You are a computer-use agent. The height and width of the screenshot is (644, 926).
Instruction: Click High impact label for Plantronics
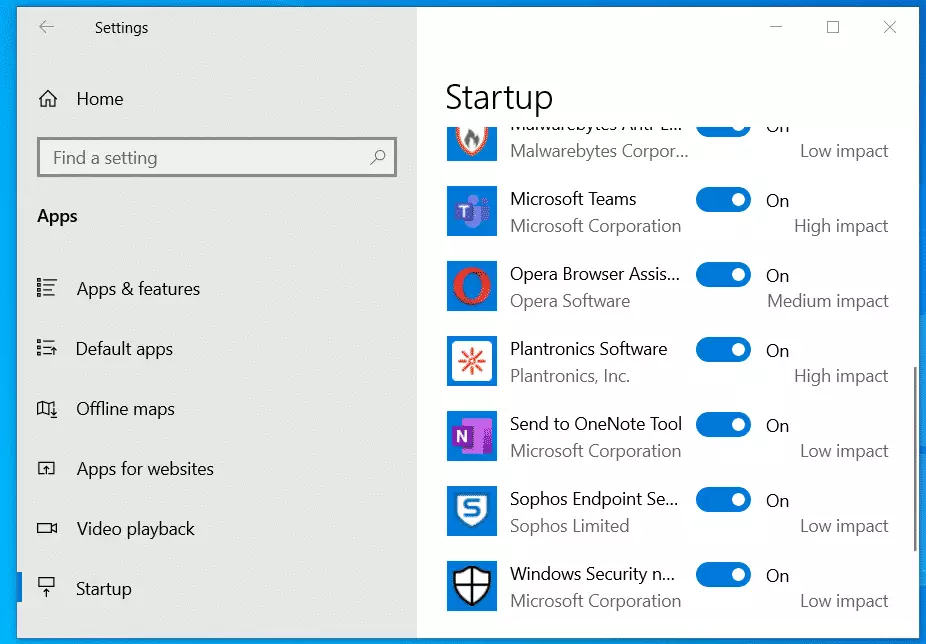[x=841, y=376]
